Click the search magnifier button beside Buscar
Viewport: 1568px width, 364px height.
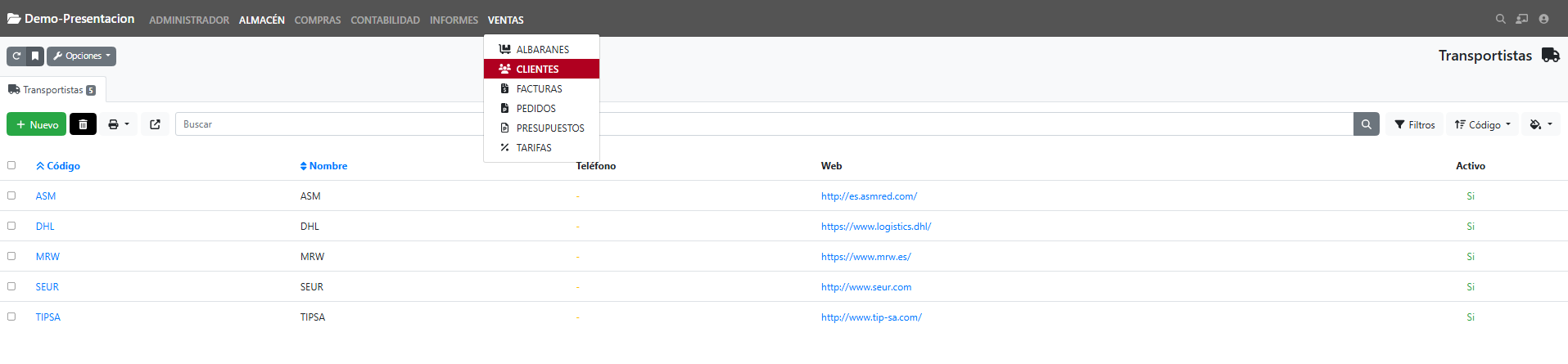pyautogui.click(x=1366, y=124)
